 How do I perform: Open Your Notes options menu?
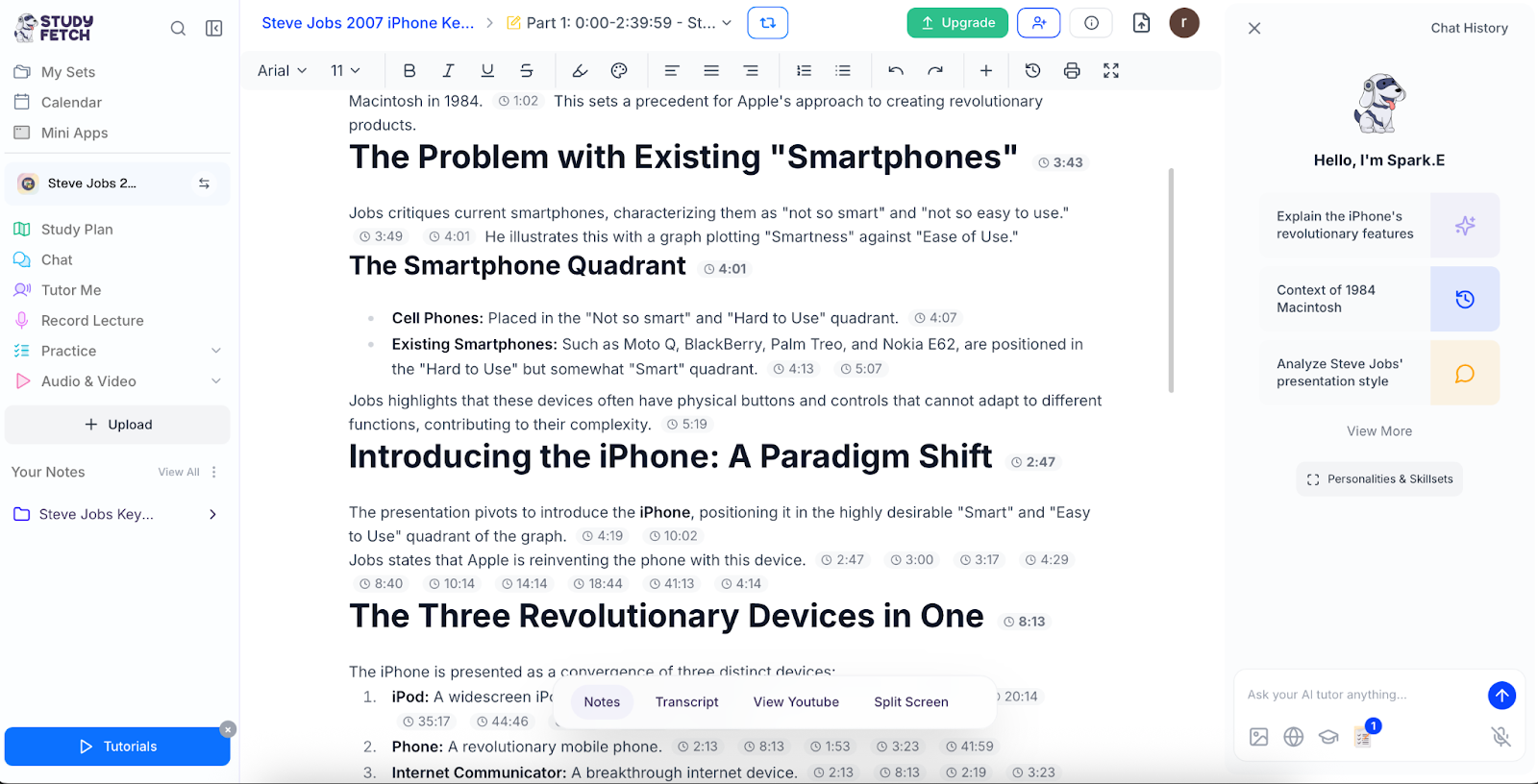pyautogui.click(x=214, y=472)
